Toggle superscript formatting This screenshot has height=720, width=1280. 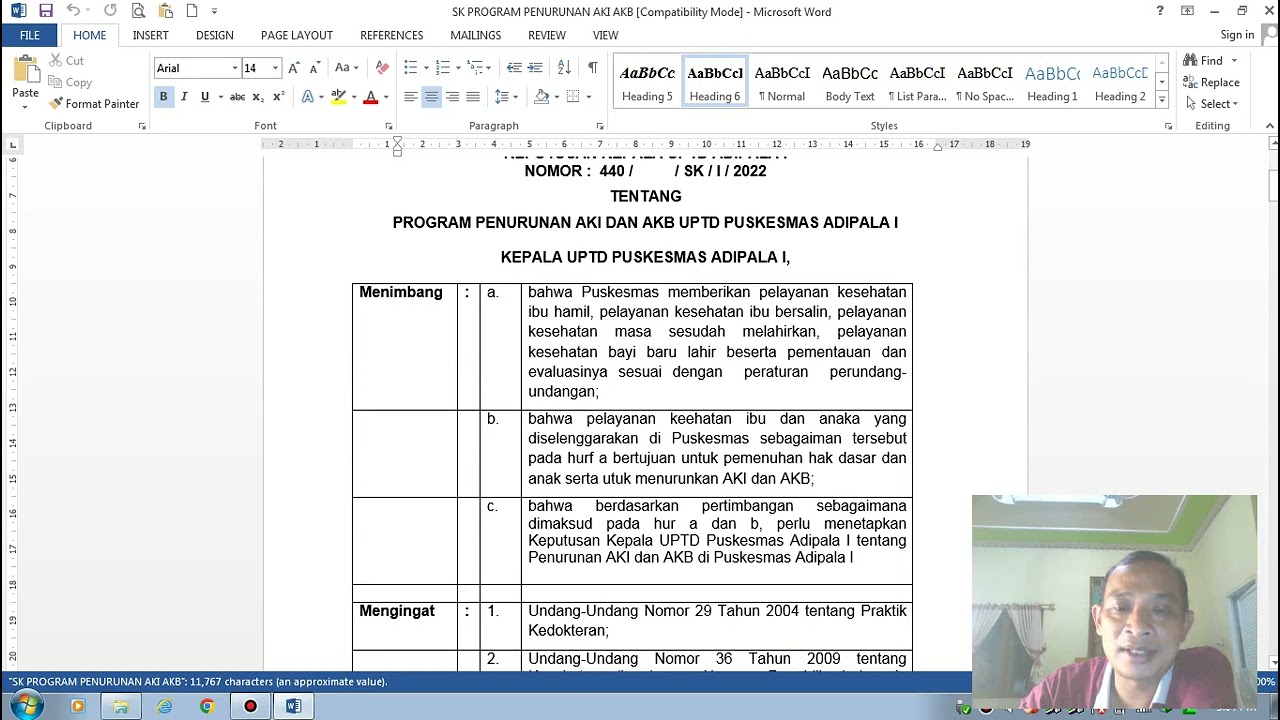point(279,97)
